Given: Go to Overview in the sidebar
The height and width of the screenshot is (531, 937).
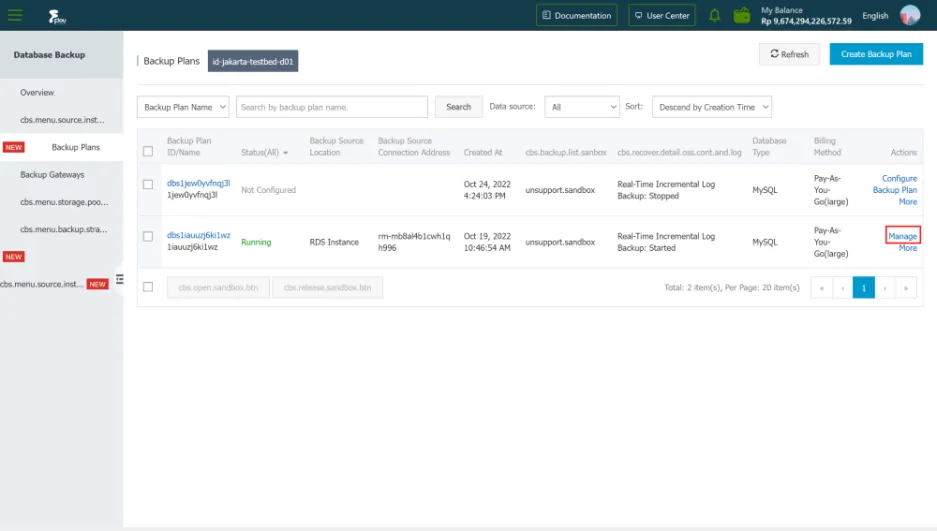Looking at the screenshot, I should click(37, 92).
